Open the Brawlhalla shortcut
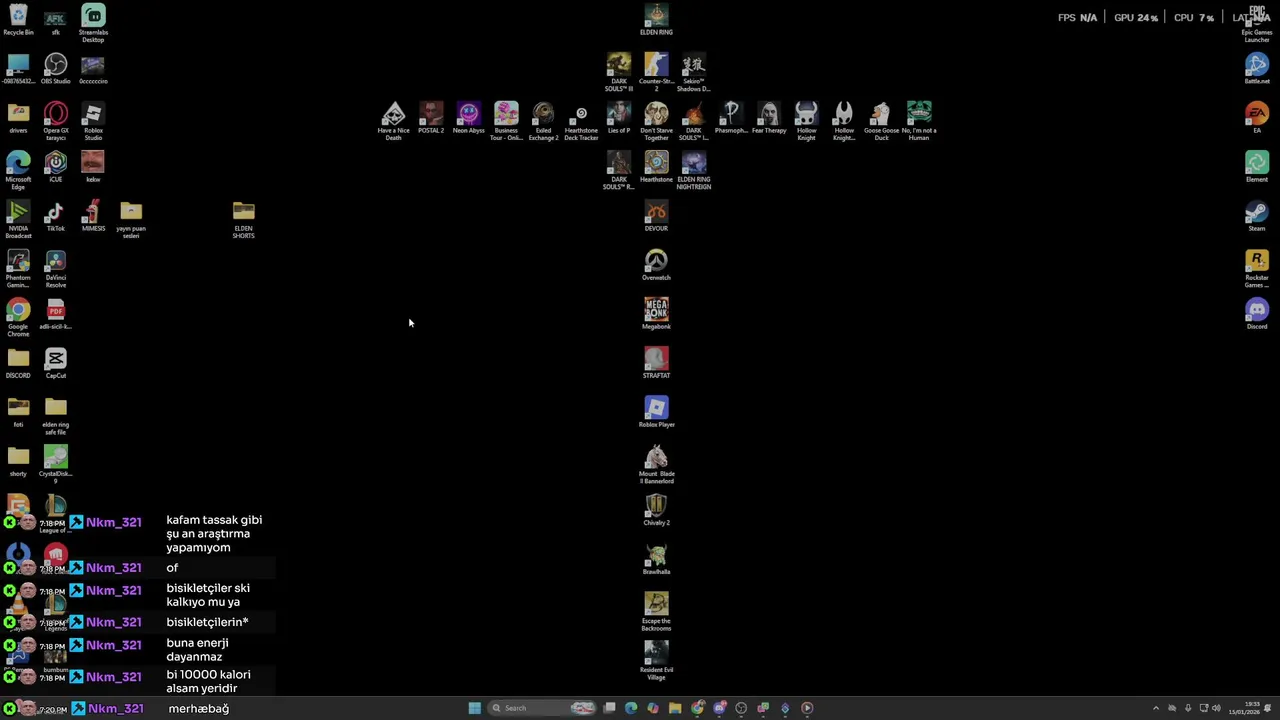Screen dimensions: 1280x720 click(656, 559)
